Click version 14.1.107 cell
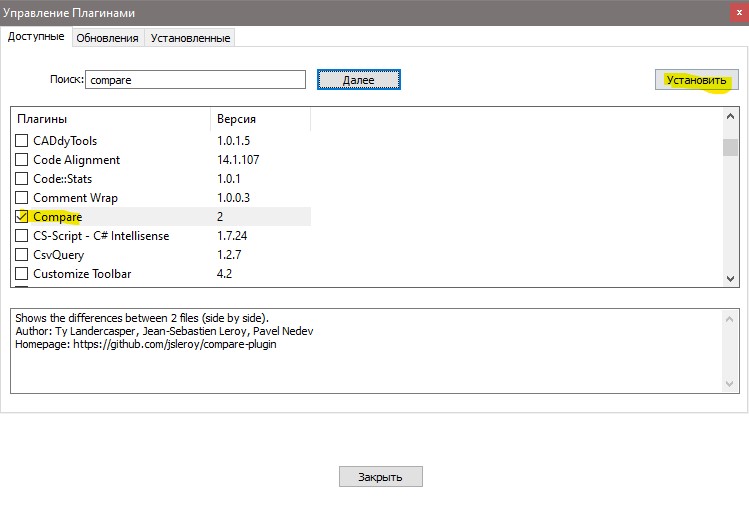 click(238, 160)
